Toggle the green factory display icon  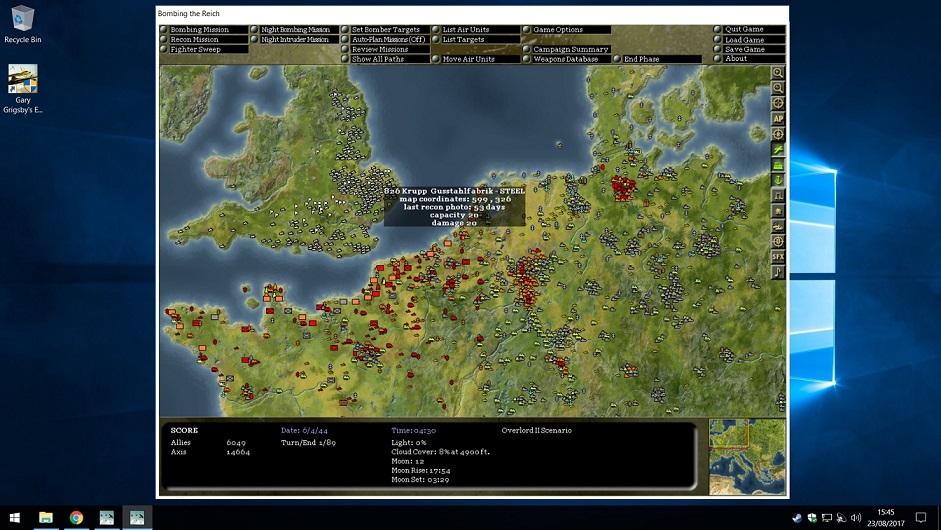(x=778, y=165)
